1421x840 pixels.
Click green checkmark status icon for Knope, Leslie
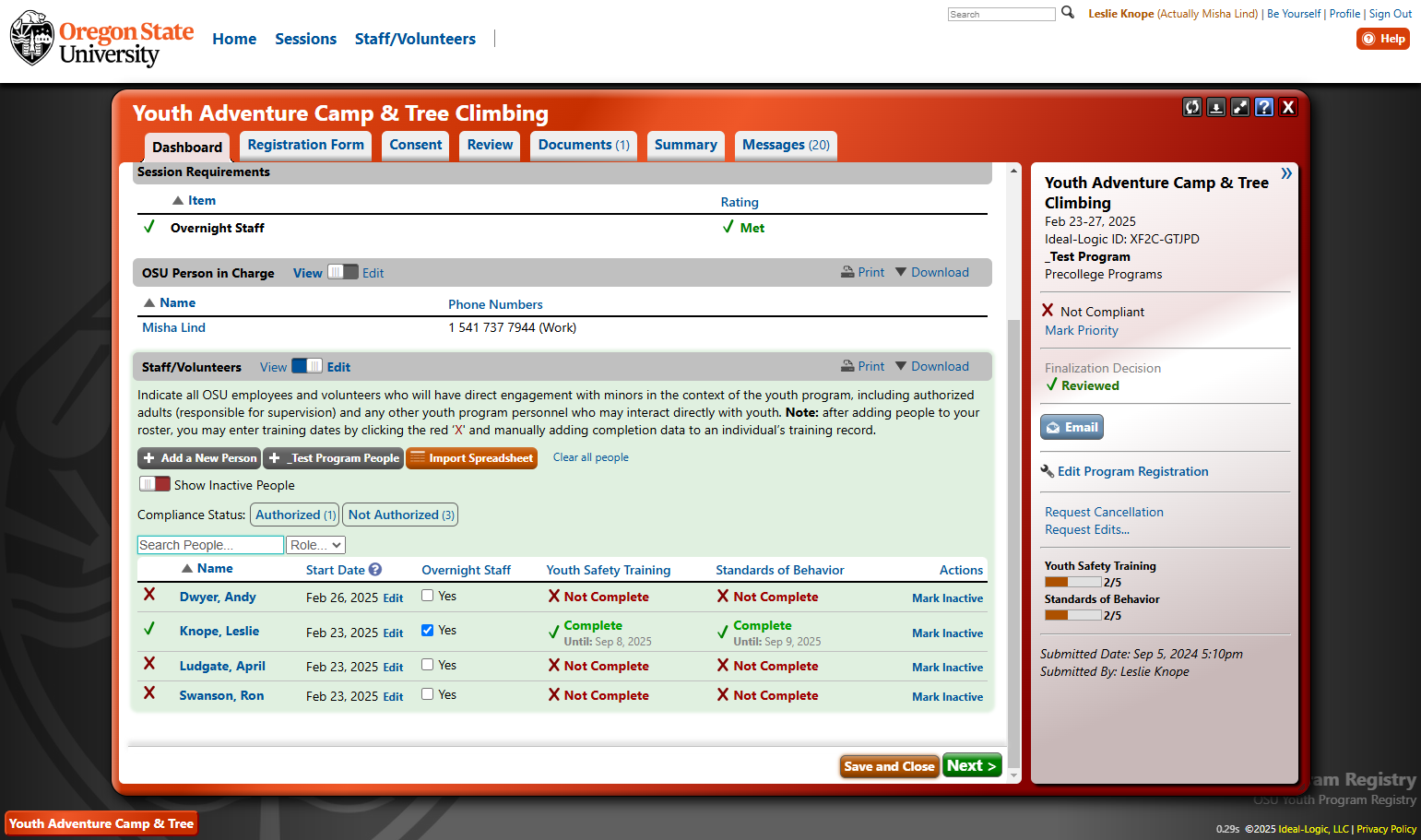pyautogui.click(x=149, y=629)
